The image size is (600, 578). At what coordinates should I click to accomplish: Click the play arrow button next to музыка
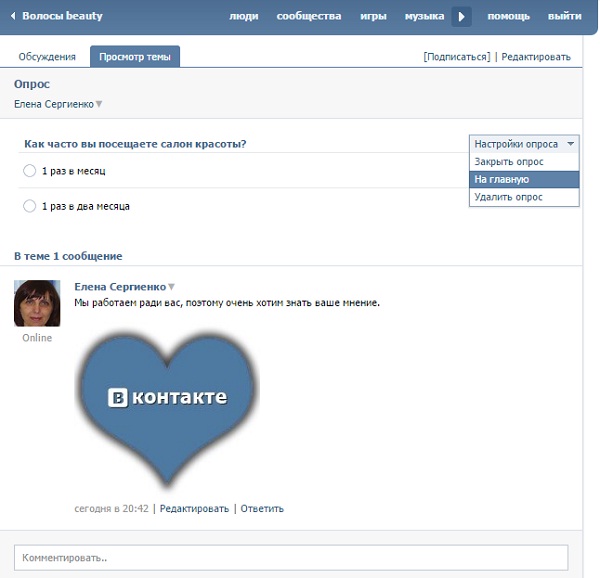tap(461, 16)
